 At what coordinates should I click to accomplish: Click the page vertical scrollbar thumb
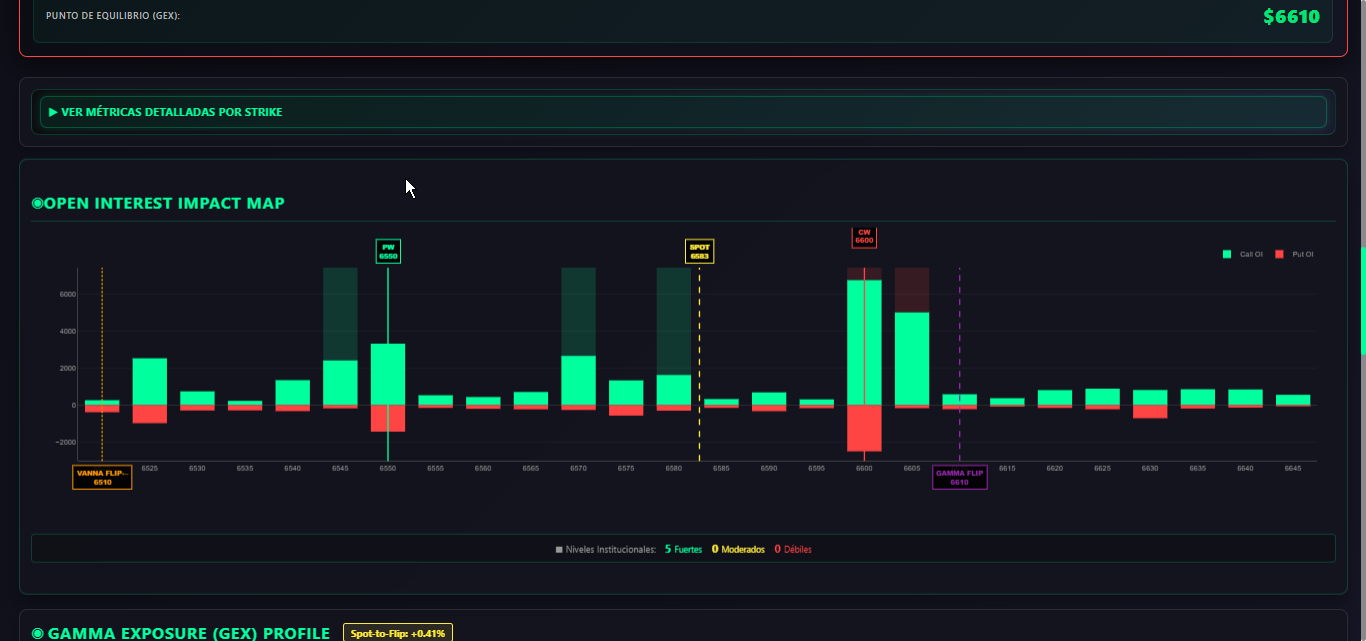[1362, 300]
